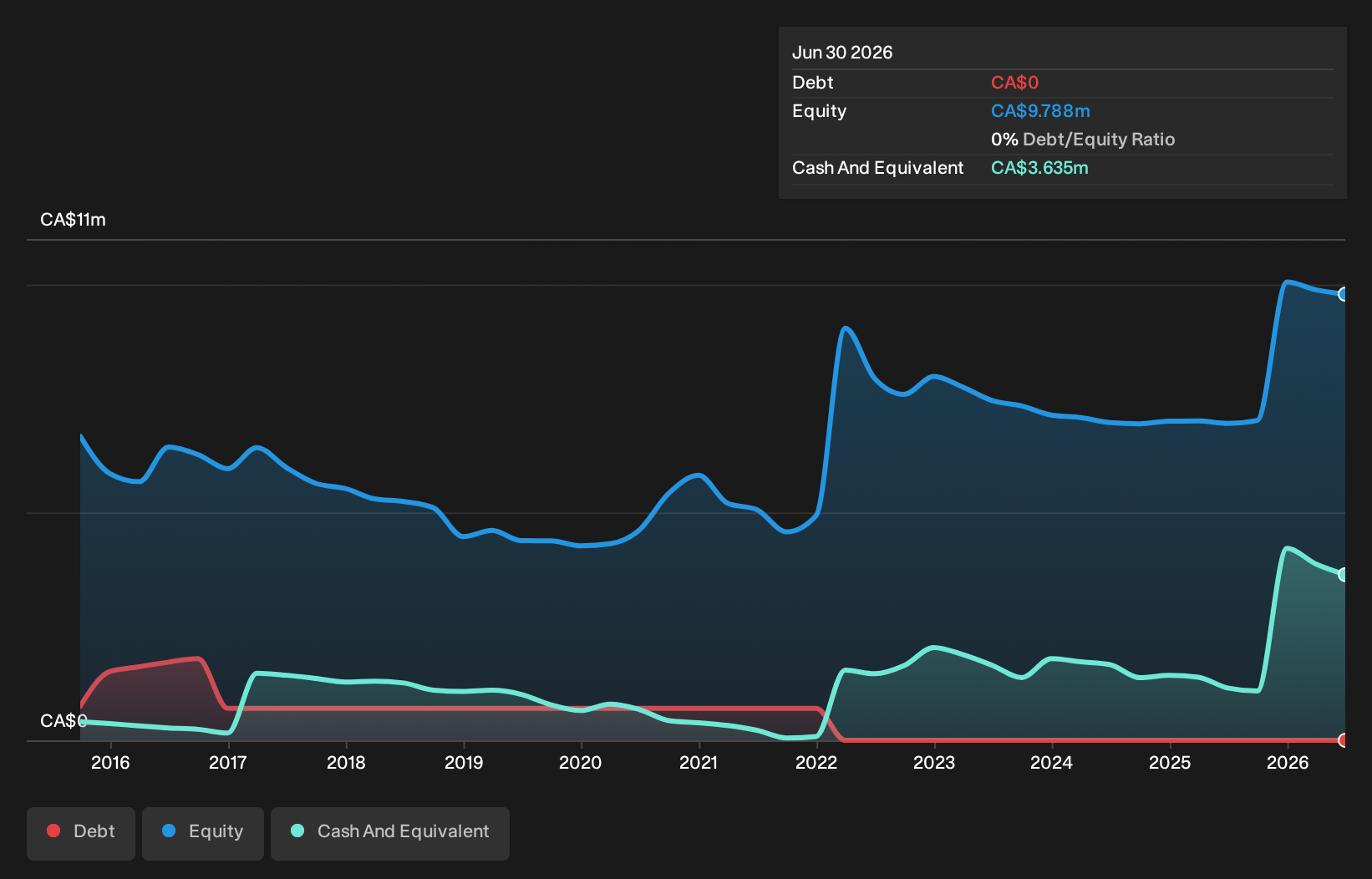Click the Equity row label in tooltip
Screen dimensions: 1372x879
(x=819, y=111)
